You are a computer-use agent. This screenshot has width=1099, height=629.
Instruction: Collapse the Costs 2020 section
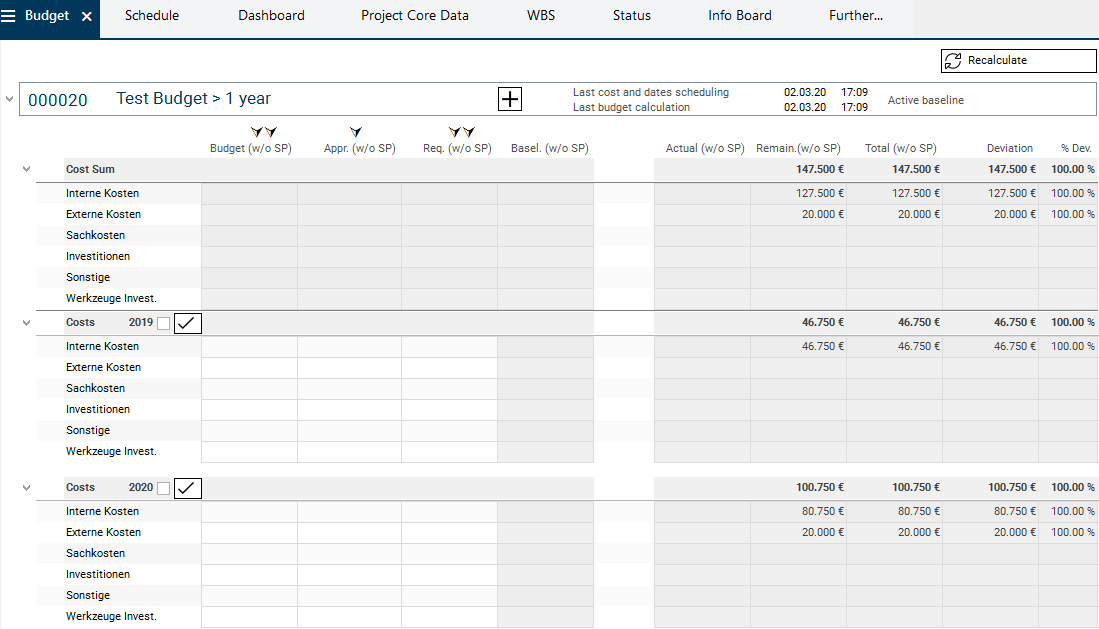pos(26,488)
